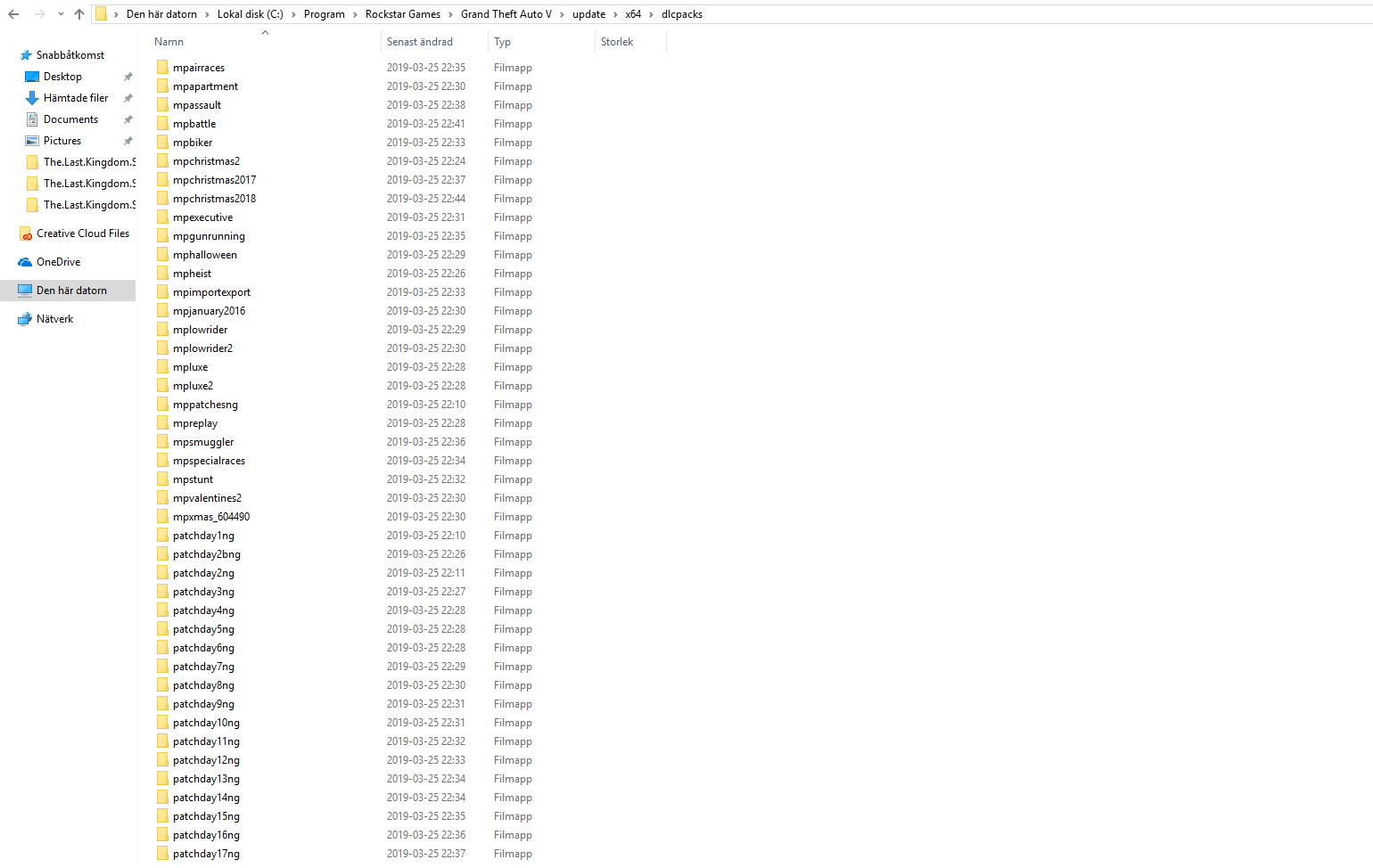The image size is (1373, 868).
Task: Select the mpstunt folder icon
Action: (162, 479)
